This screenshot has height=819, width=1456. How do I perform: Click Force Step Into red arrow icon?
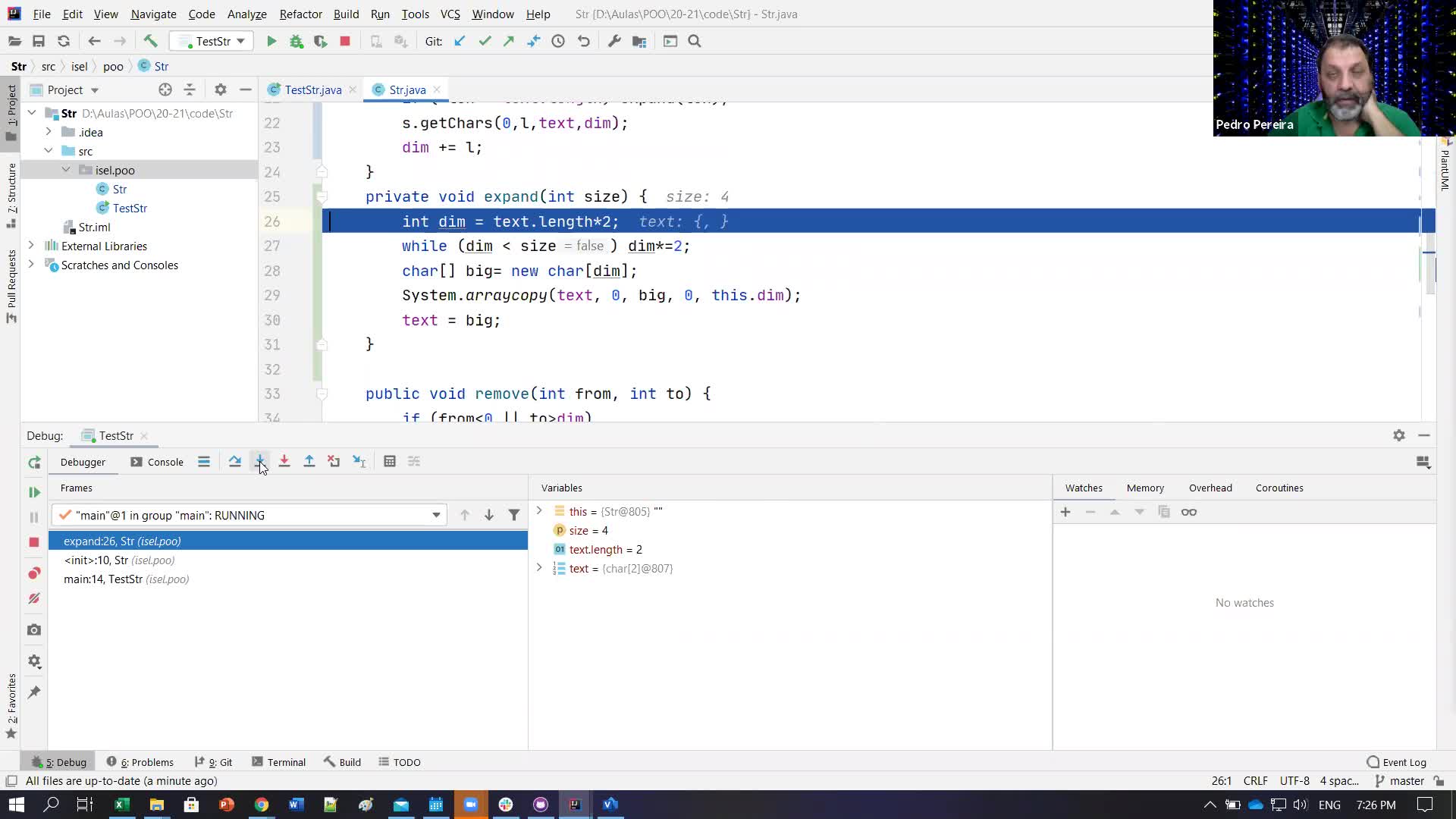click(284, 461)
